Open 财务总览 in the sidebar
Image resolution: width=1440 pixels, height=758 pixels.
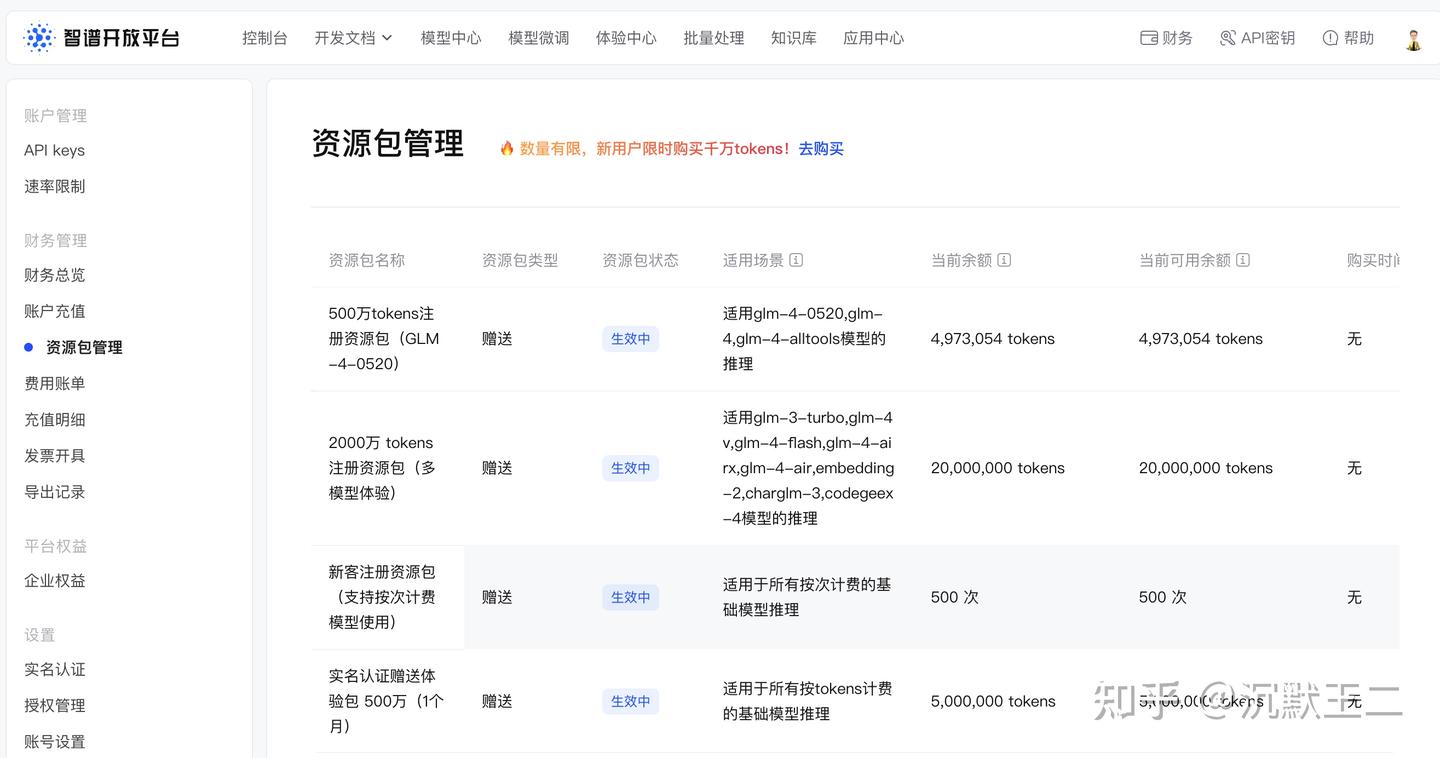pos(55,275)
